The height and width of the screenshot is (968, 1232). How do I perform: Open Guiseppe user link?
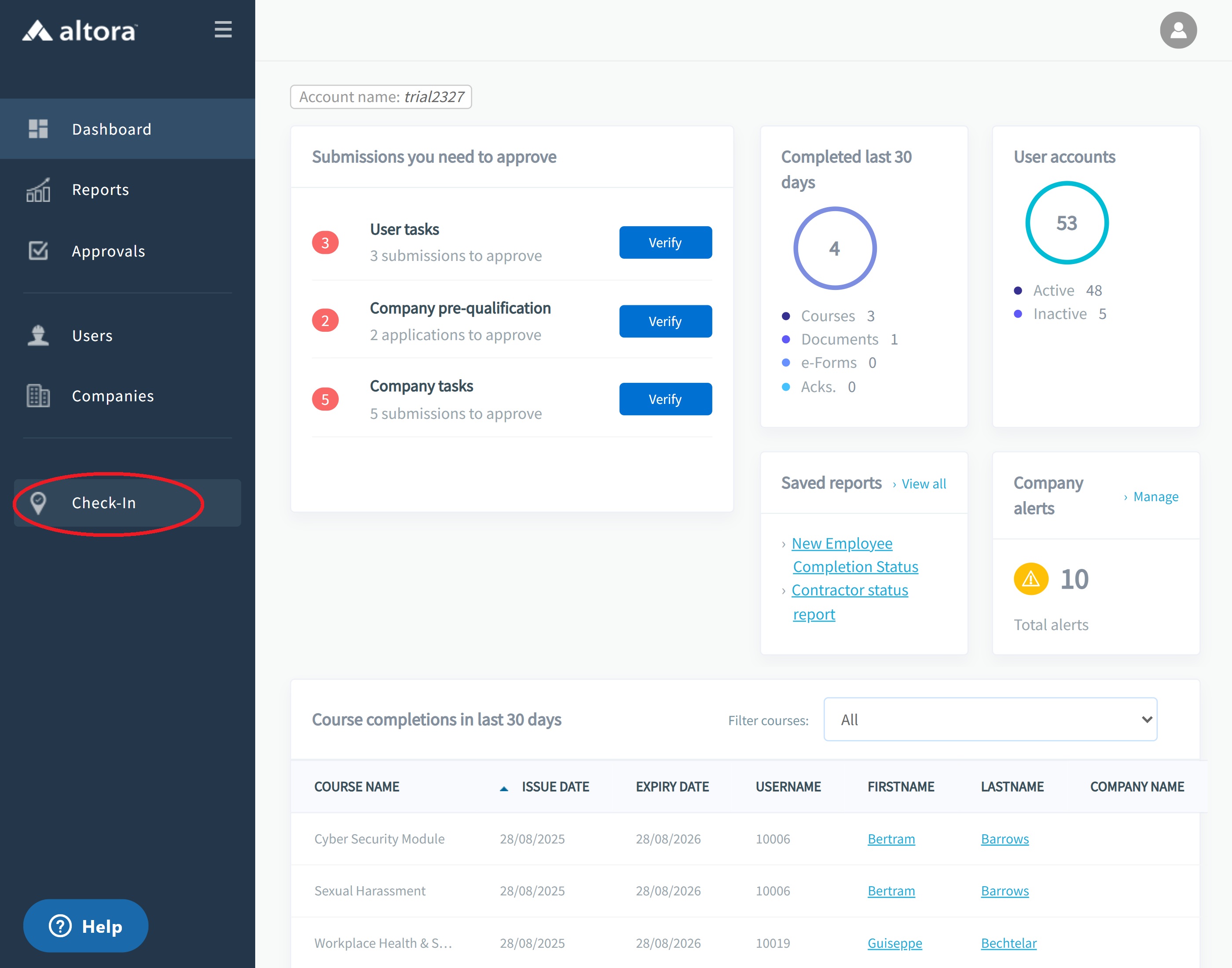click(894, 943)
